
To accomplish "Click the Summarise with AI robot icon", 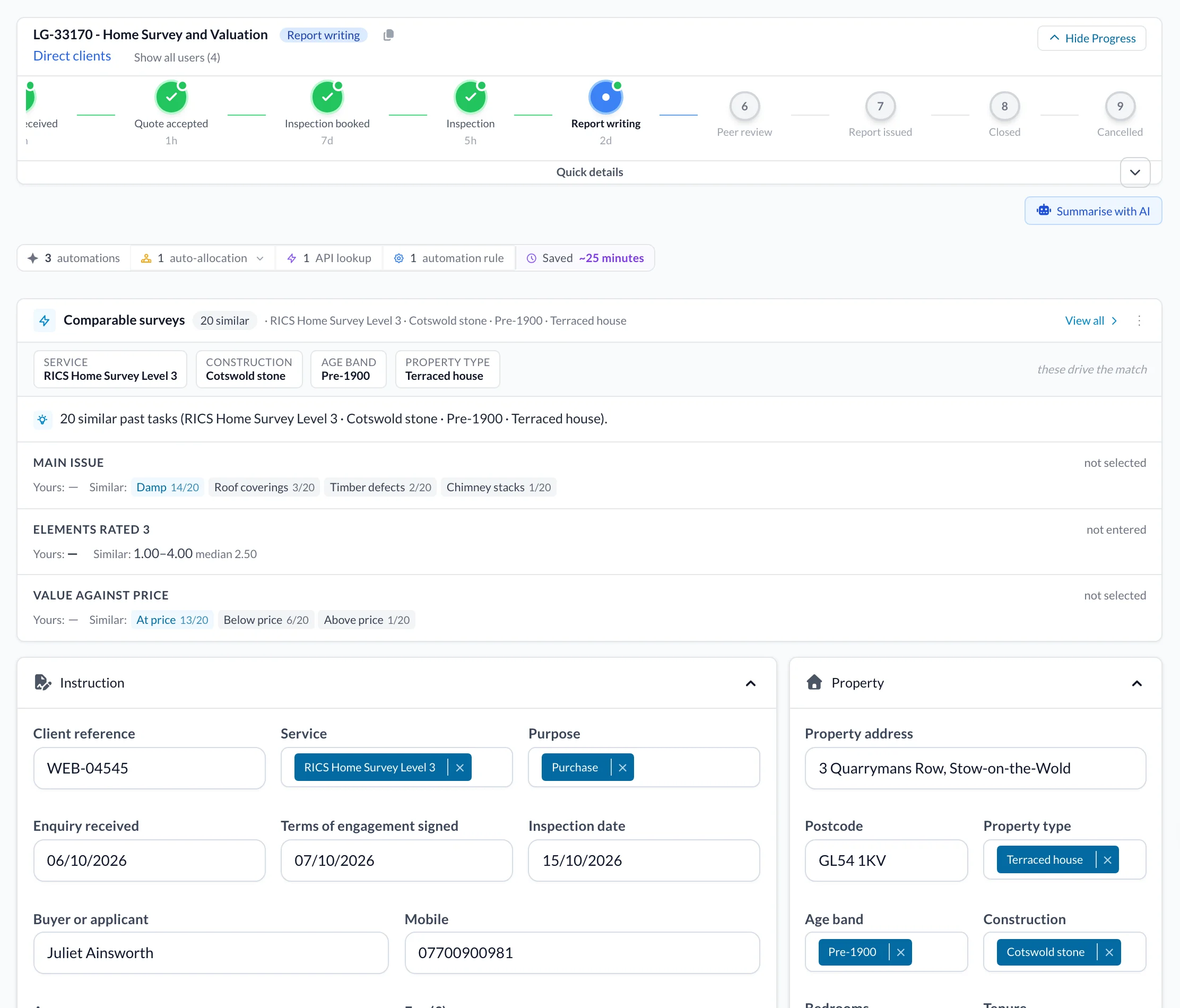I will click(x=1043, y=211).
